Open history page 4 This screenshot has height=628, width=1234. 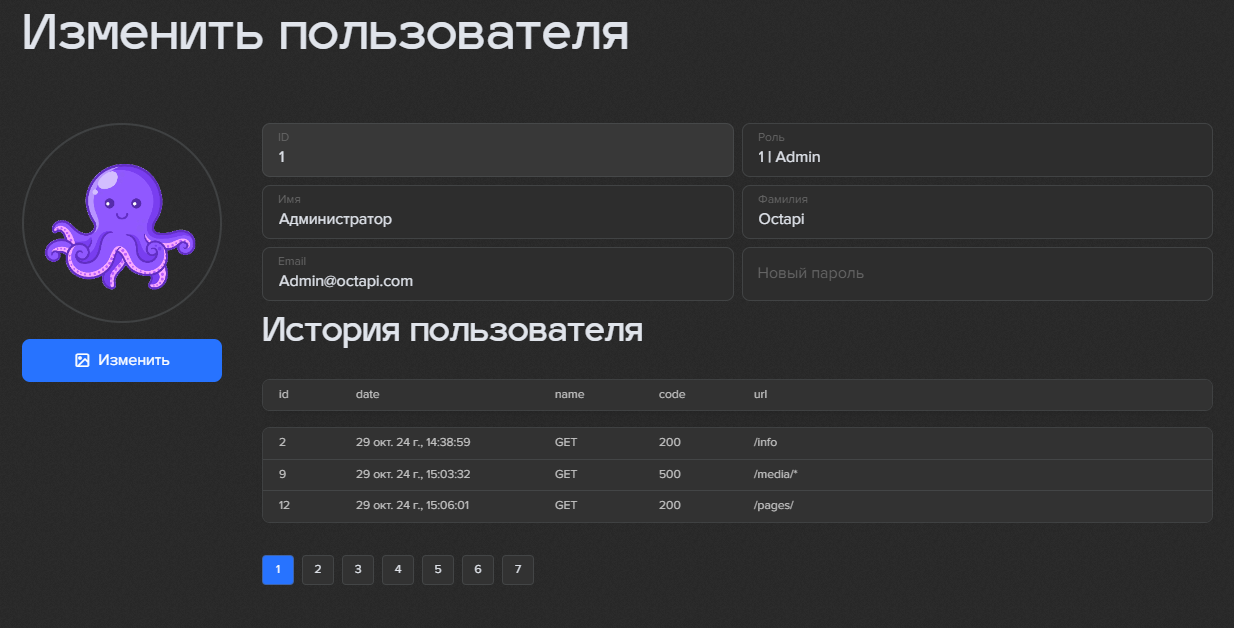click(x=398, y=570)
